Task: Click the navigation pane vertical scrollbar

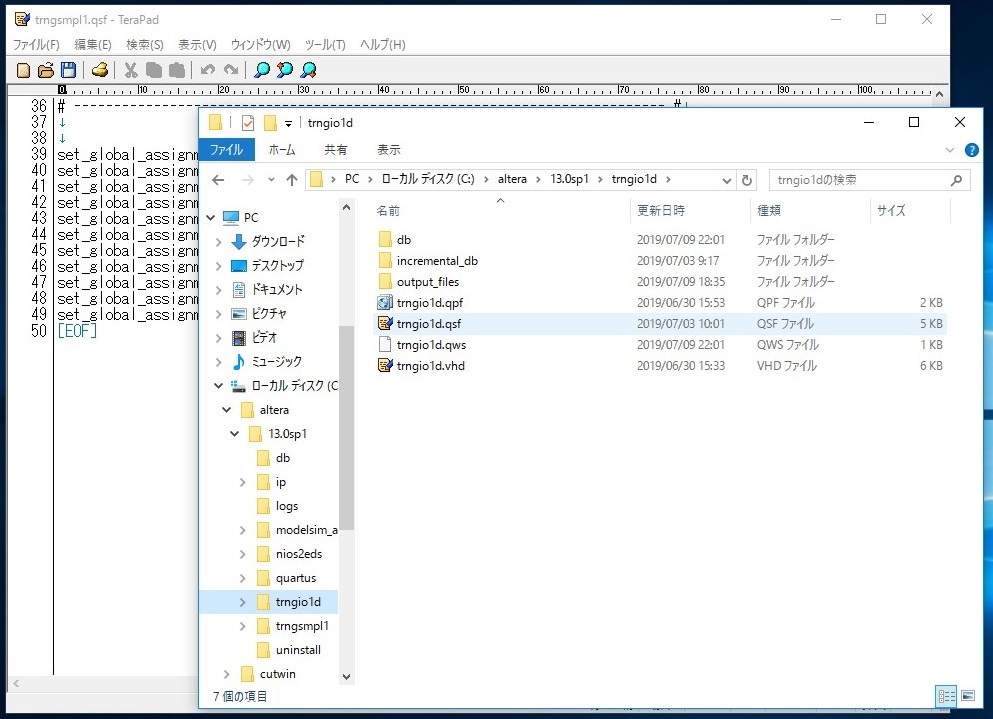Action: point(346,428)
